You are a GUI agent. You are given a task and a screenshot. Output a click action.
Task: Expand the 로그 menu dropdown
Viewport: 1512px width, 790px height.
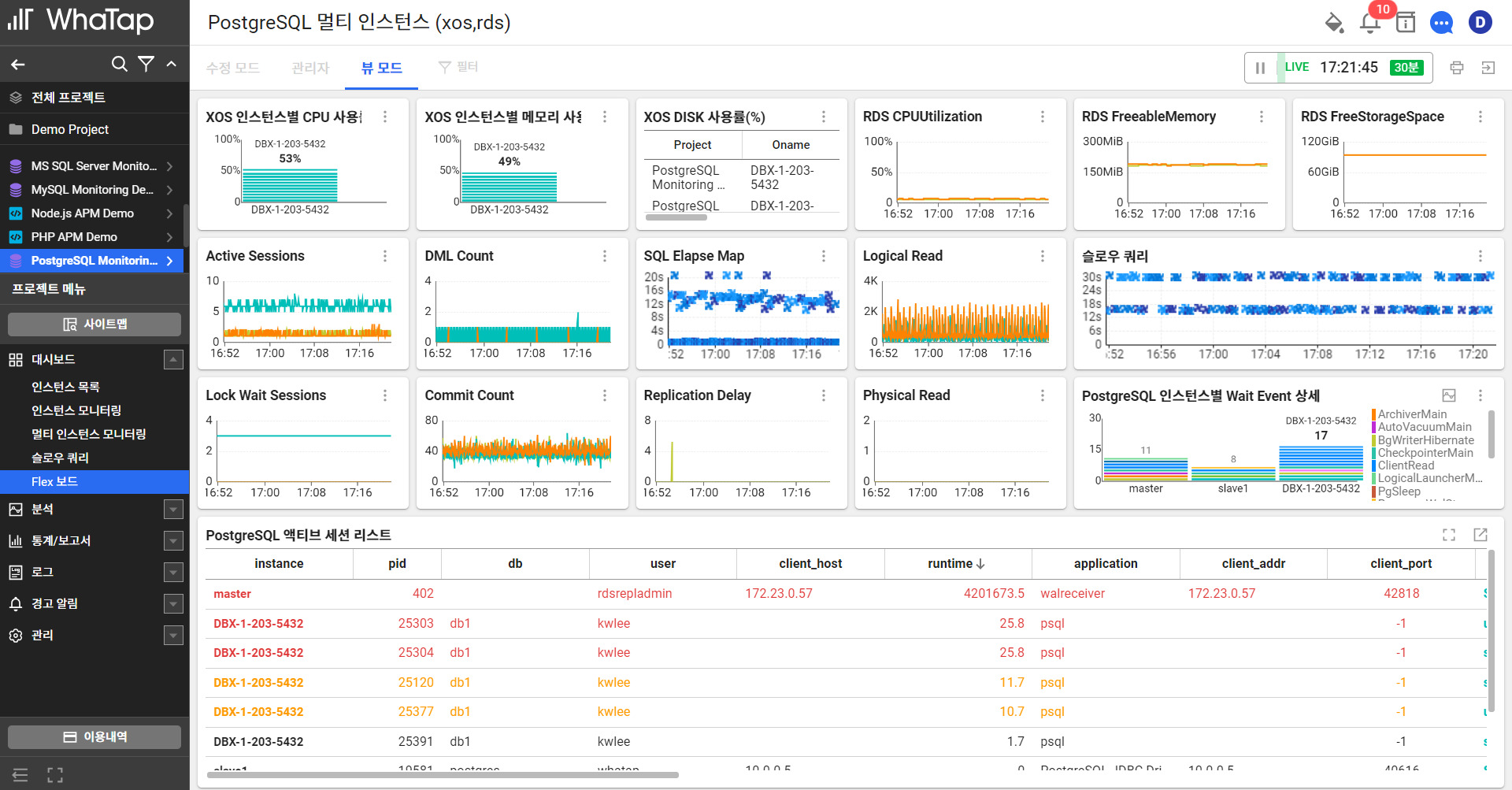click(173, 573)
